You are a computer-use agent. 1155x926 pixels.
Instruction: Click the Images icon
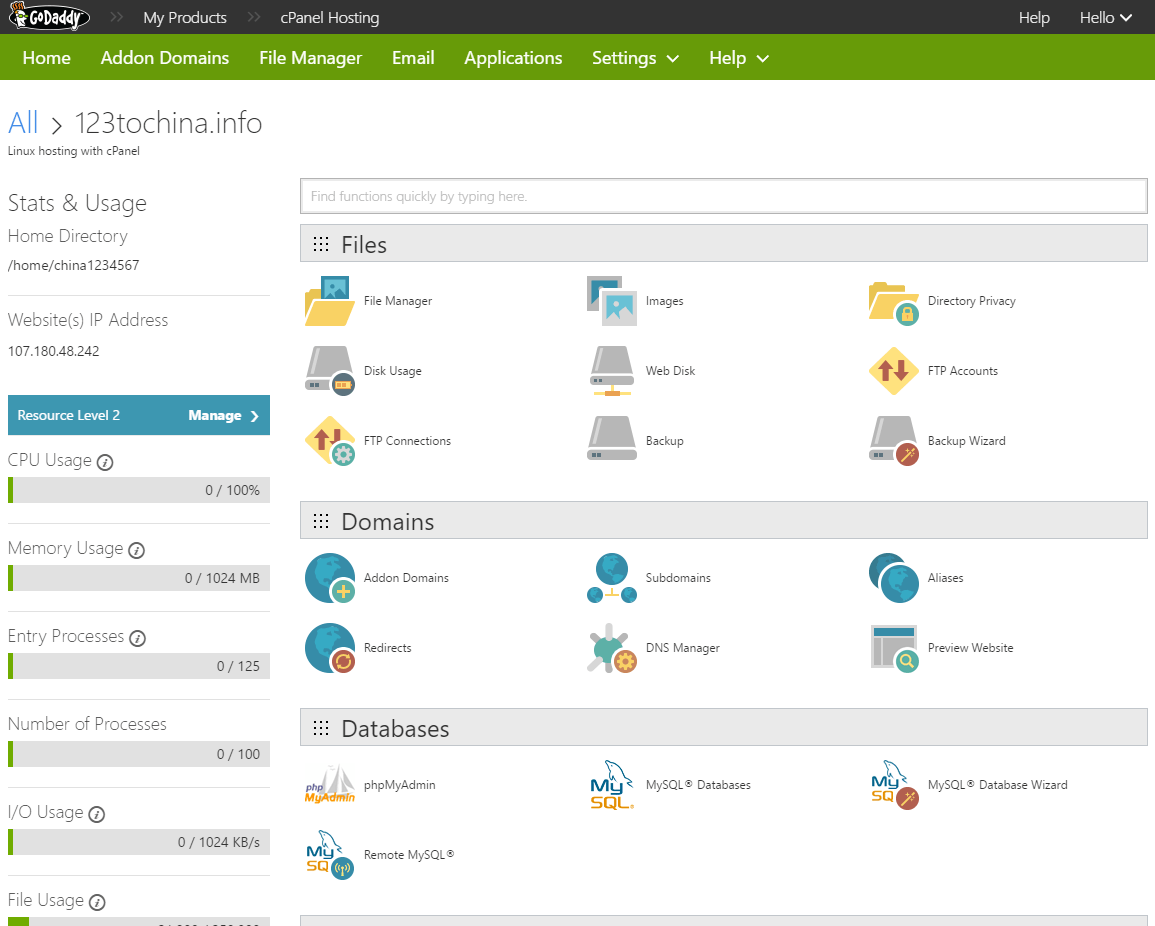click(611, 301)
